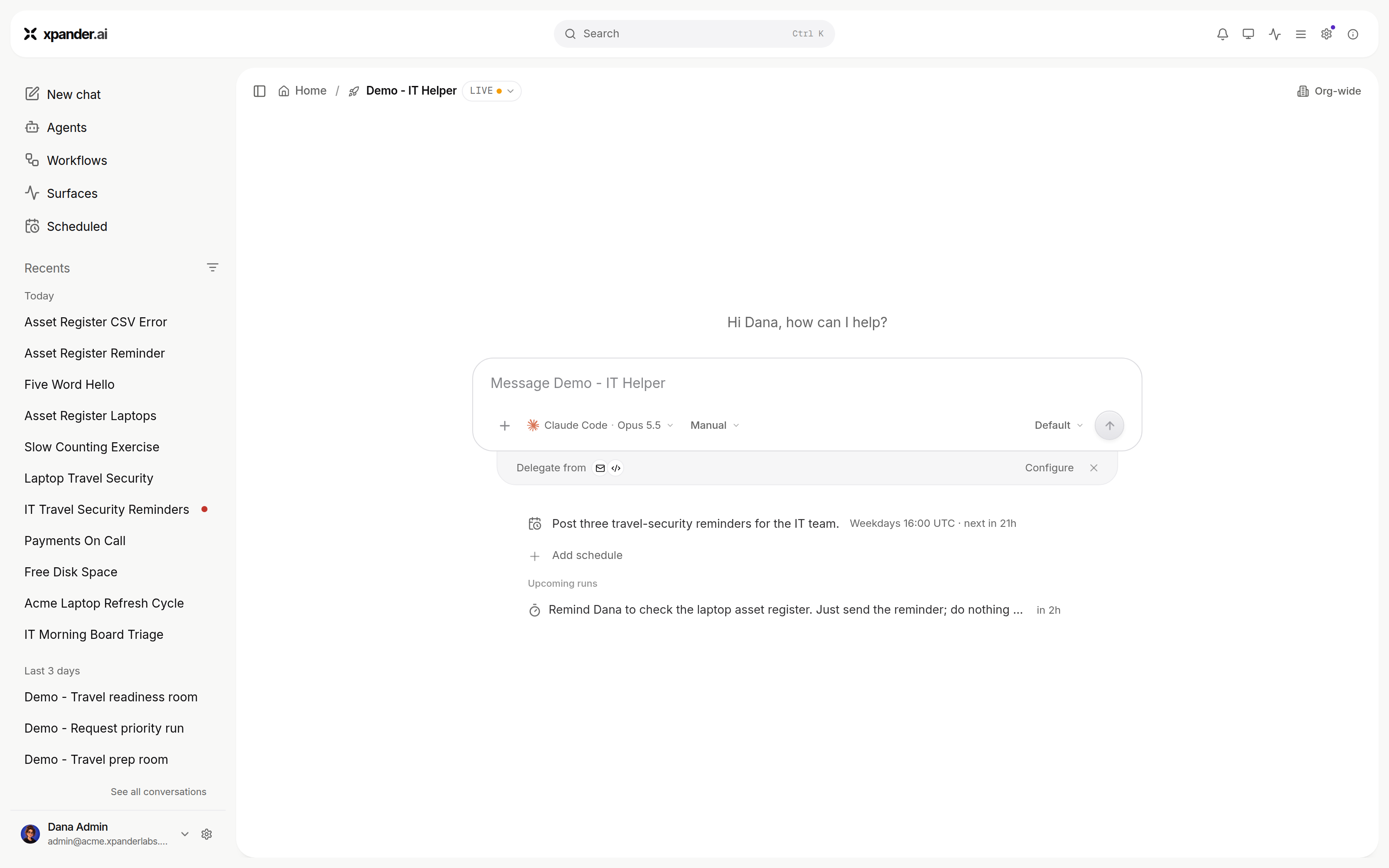Click the info circle icon in header
Viewport: 1389px width, 868px height.
pyautogui.click(x=1353, y=34)
